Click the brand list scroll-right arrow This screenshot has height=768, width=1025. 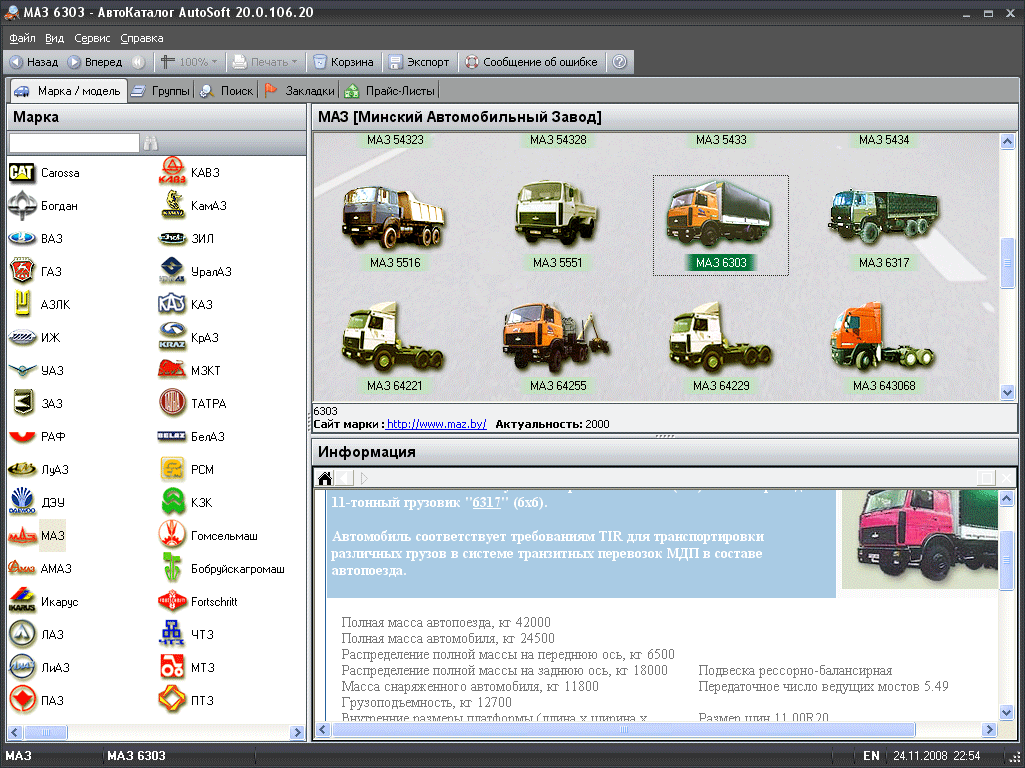[x=297, y=732]
